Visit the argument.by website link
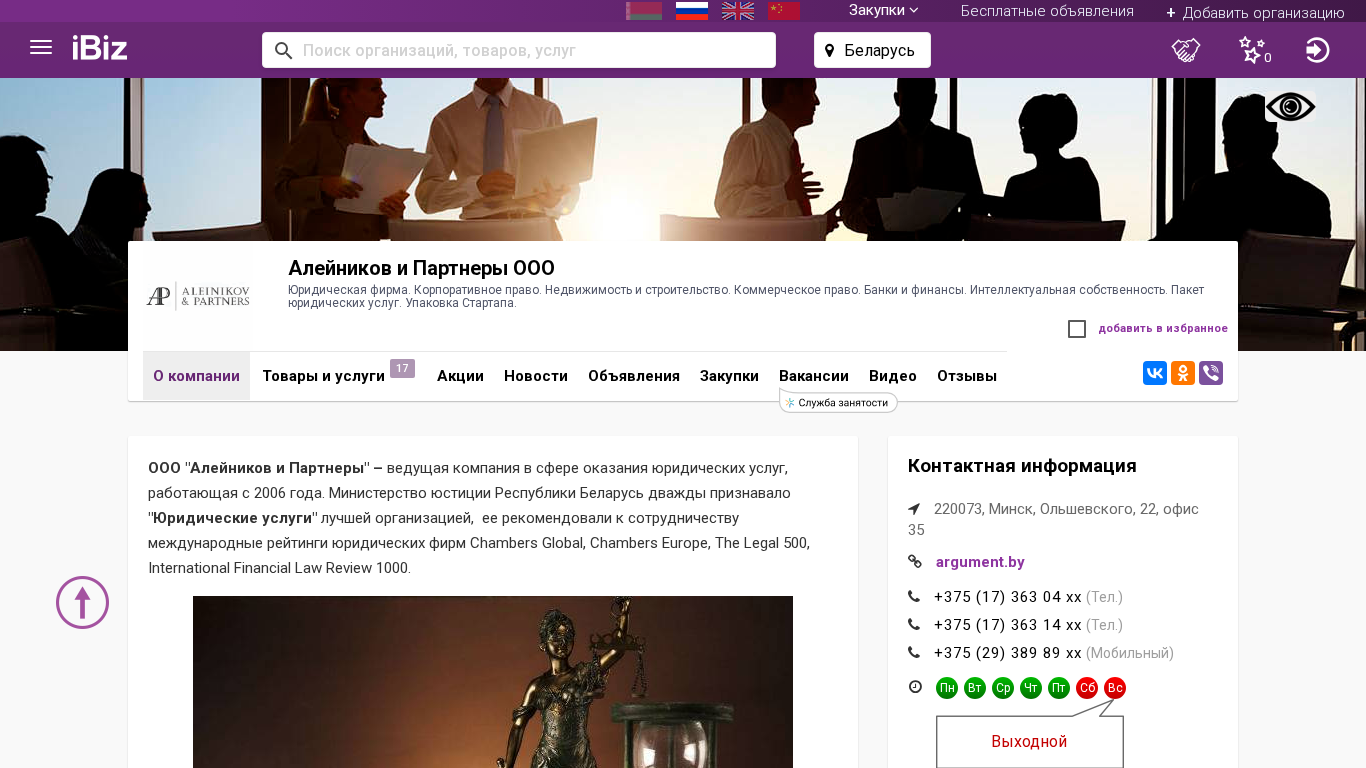Viewport: 1366px width, 768px height. pos(980,562)
